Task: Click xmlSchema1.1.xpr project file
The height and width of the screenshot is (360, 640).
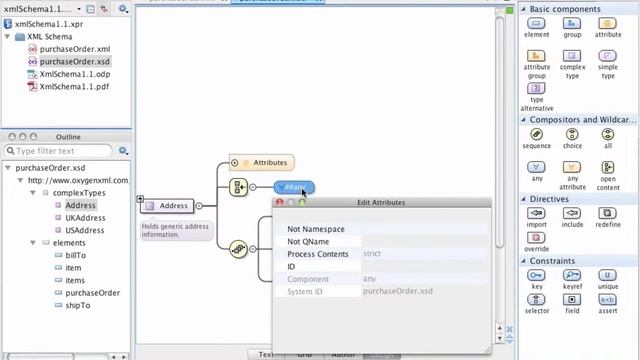Action: (x=49, y=24)
